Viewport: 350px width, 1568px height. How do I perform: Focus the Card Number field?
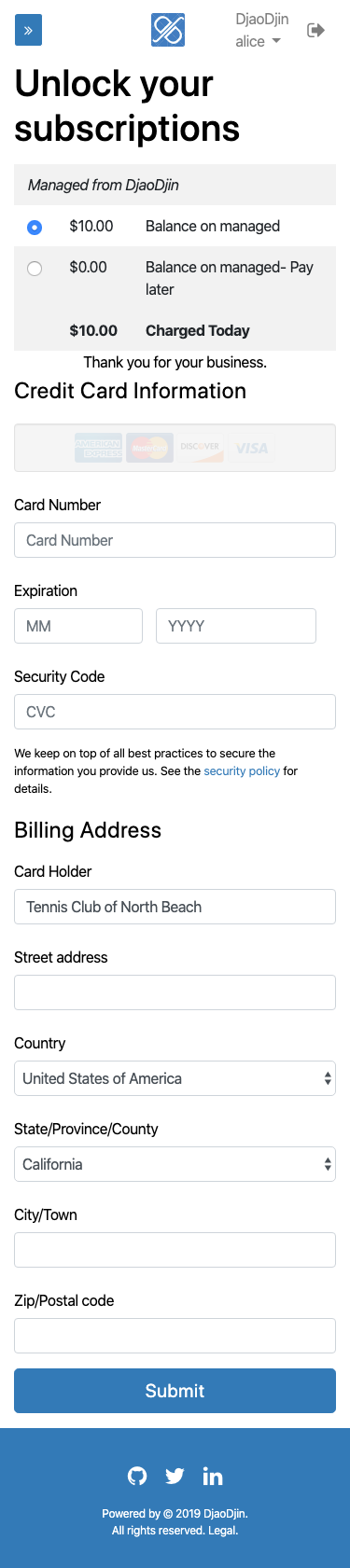(175, 540)
